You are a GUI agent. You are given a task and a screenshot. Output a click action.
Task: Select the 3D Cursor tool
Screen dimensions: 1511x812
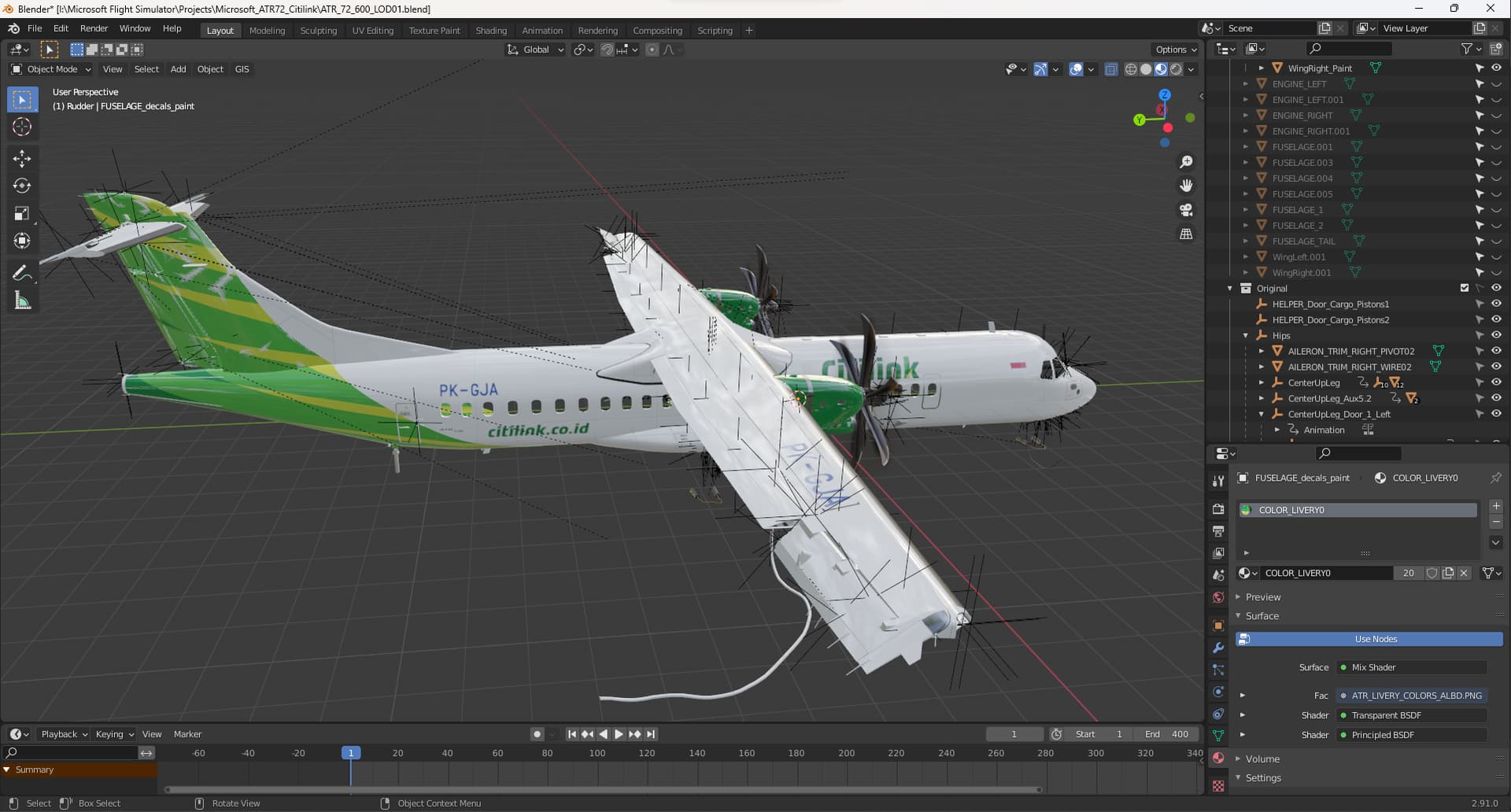pos(22,127)
